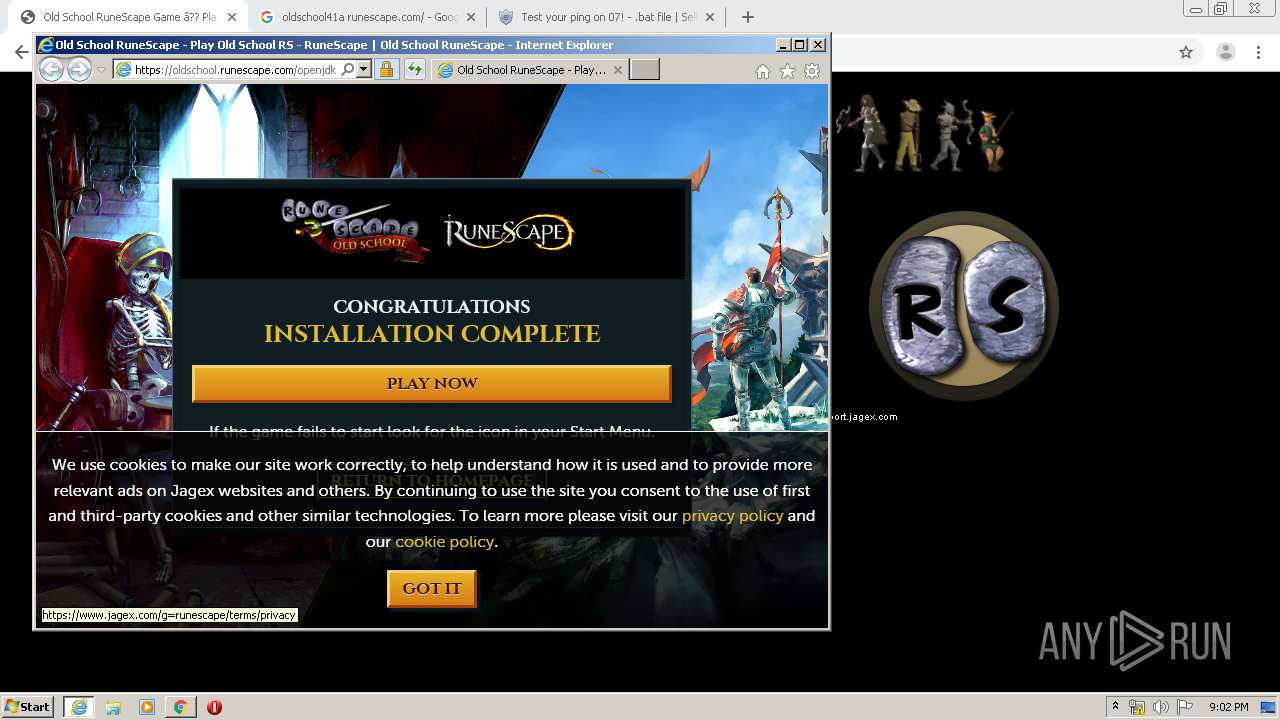The height and width of the screenshot is (720, 1280).
Task: Switch to Old School RuneScape Game Chrome tab
Action: click(130, 17)
